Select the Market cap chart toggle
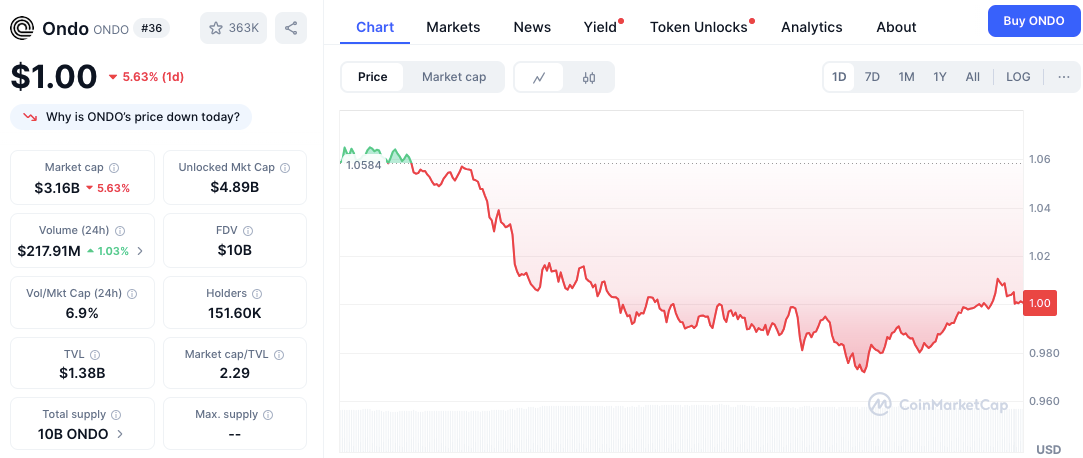Viewport: 1083px width, 458px height. tap(454, 77)
